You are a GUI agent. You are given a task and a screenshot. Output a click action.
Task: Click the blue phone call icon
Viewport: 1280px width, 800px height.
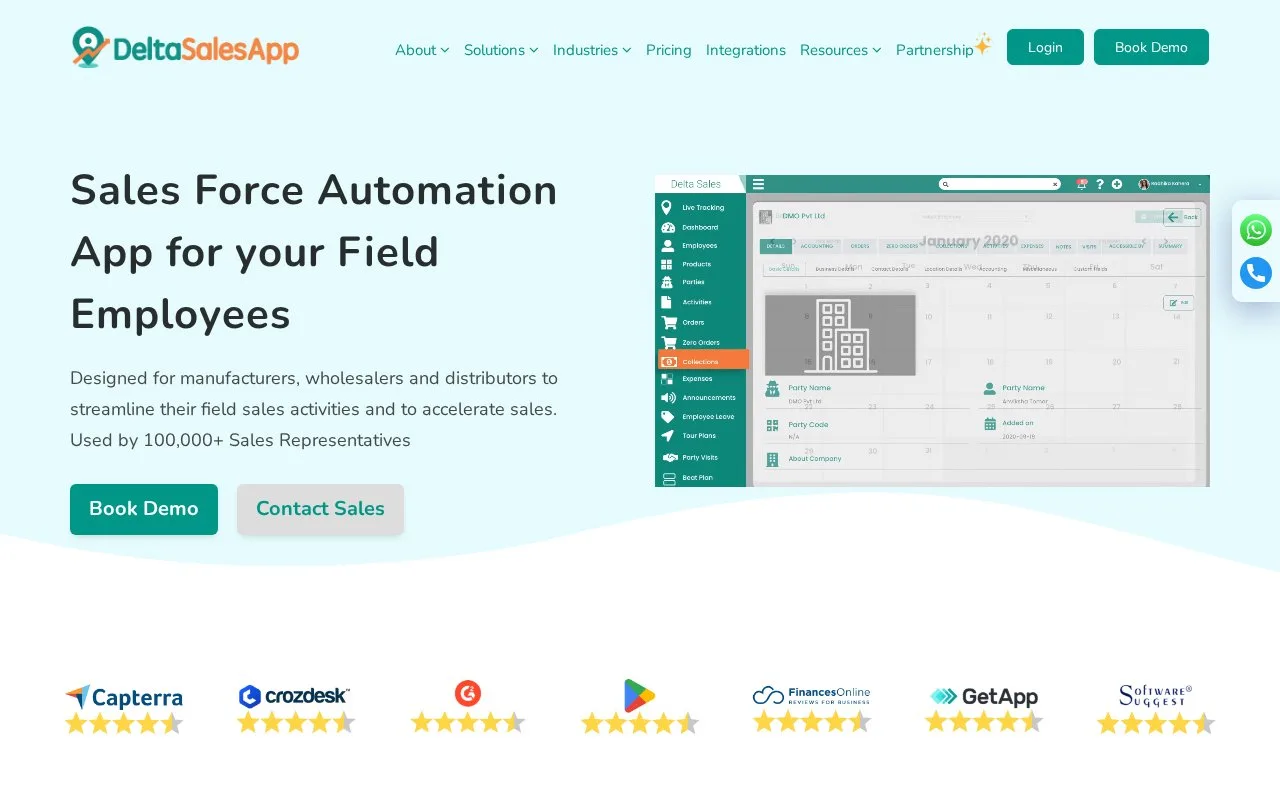pos(1256,273)
